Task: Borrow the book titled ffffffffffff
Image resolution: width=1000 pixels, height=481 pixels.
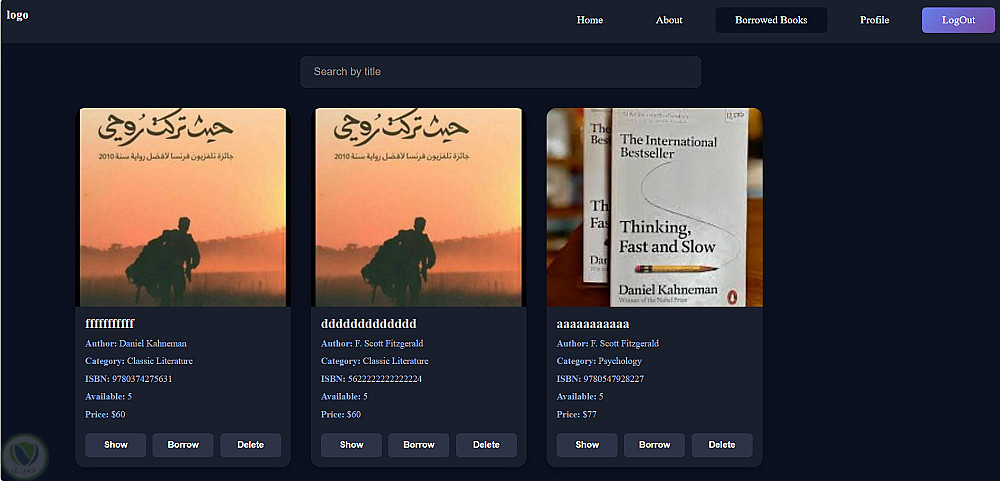Action: click(183, 445)
